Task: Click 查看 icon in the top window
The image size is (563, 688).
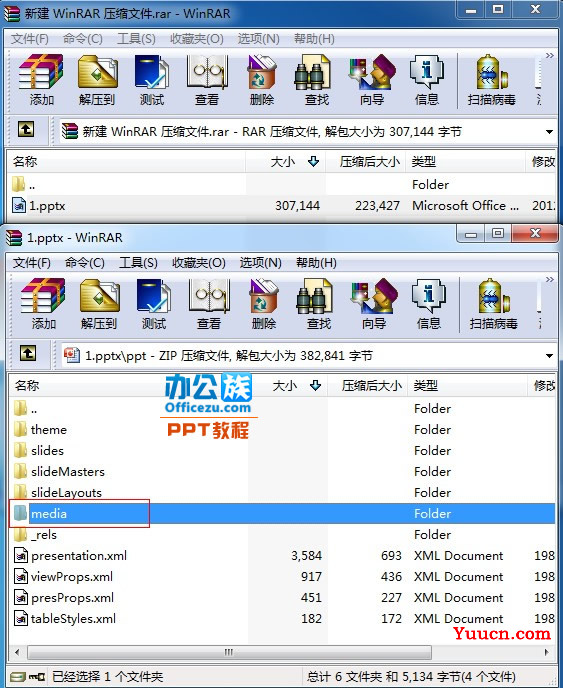Action: pyautogui.click(x=207, y=80)
